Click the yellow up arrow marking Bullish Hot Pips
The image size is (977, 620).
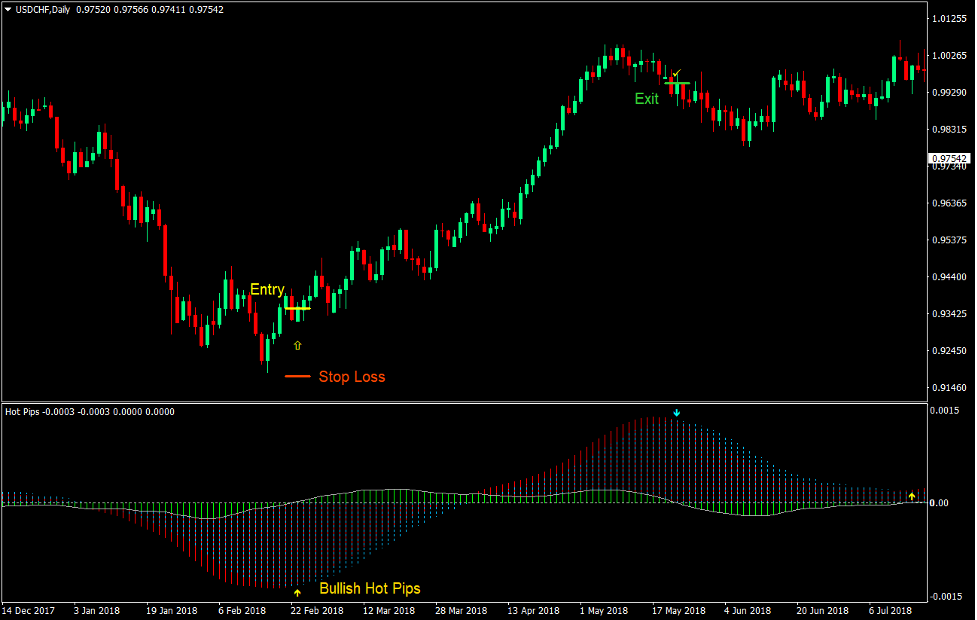tap(297, 590)
